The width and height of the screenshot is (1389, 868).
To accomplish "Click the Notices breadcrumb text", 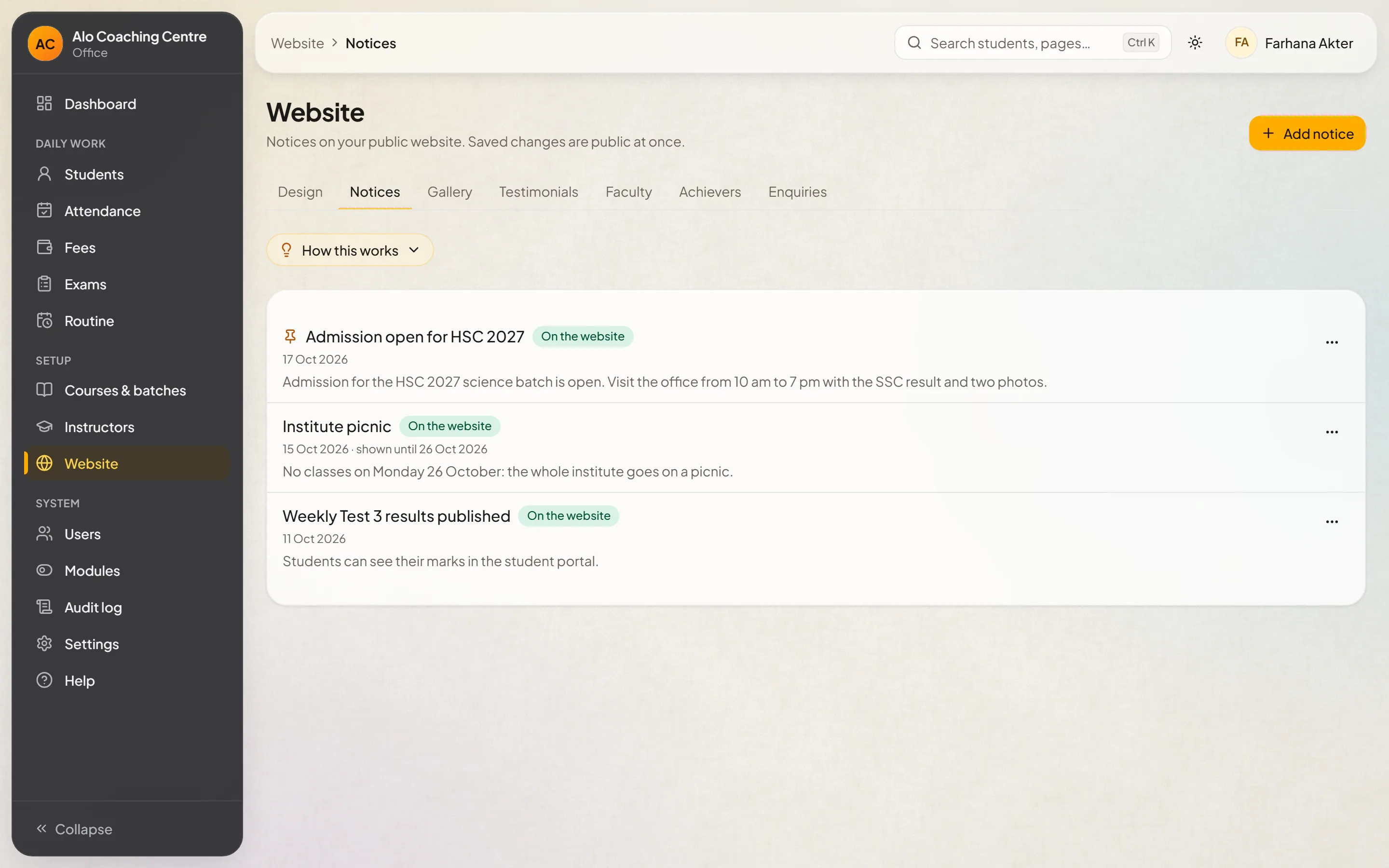I will (x=370, y=43).
